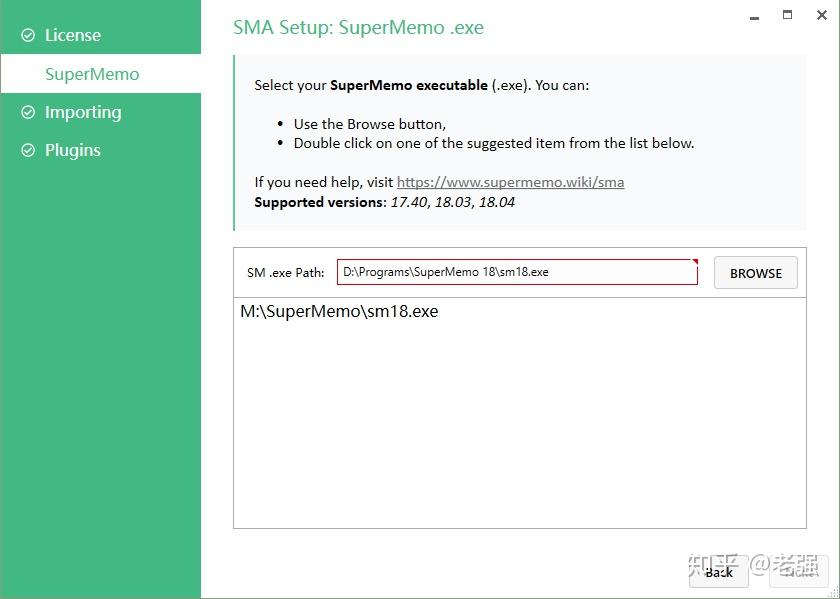The width and height of the screenshot is (840, 599).
Task: Click the Back button
Action: (718, 572)
